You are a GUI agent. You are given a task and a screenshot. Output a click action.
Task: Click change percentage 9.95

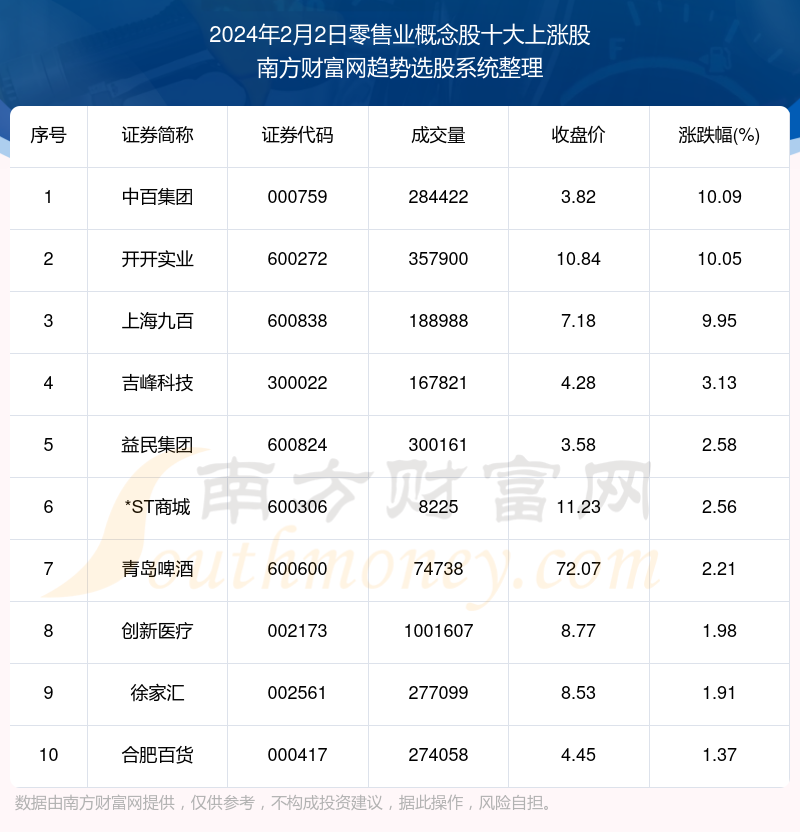click(x=719, y=321)
